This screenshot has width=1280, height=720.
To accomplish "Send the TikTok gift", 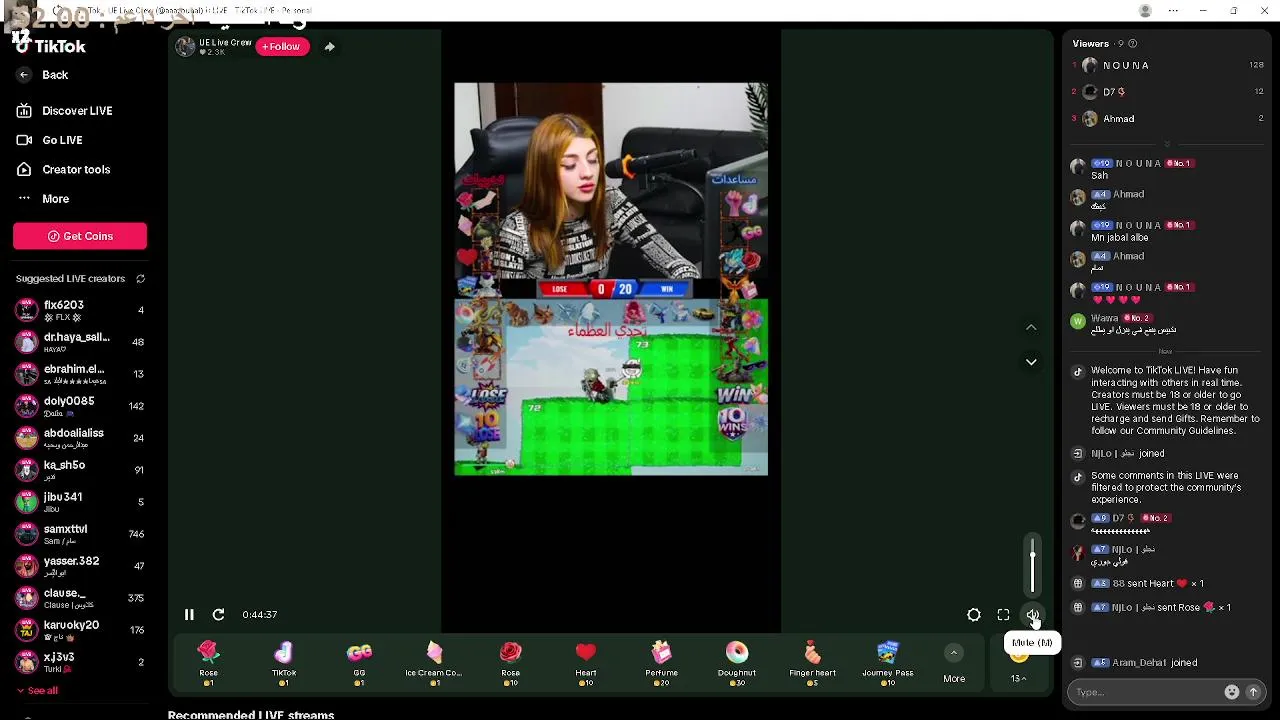I will click(x=284, y=664).
